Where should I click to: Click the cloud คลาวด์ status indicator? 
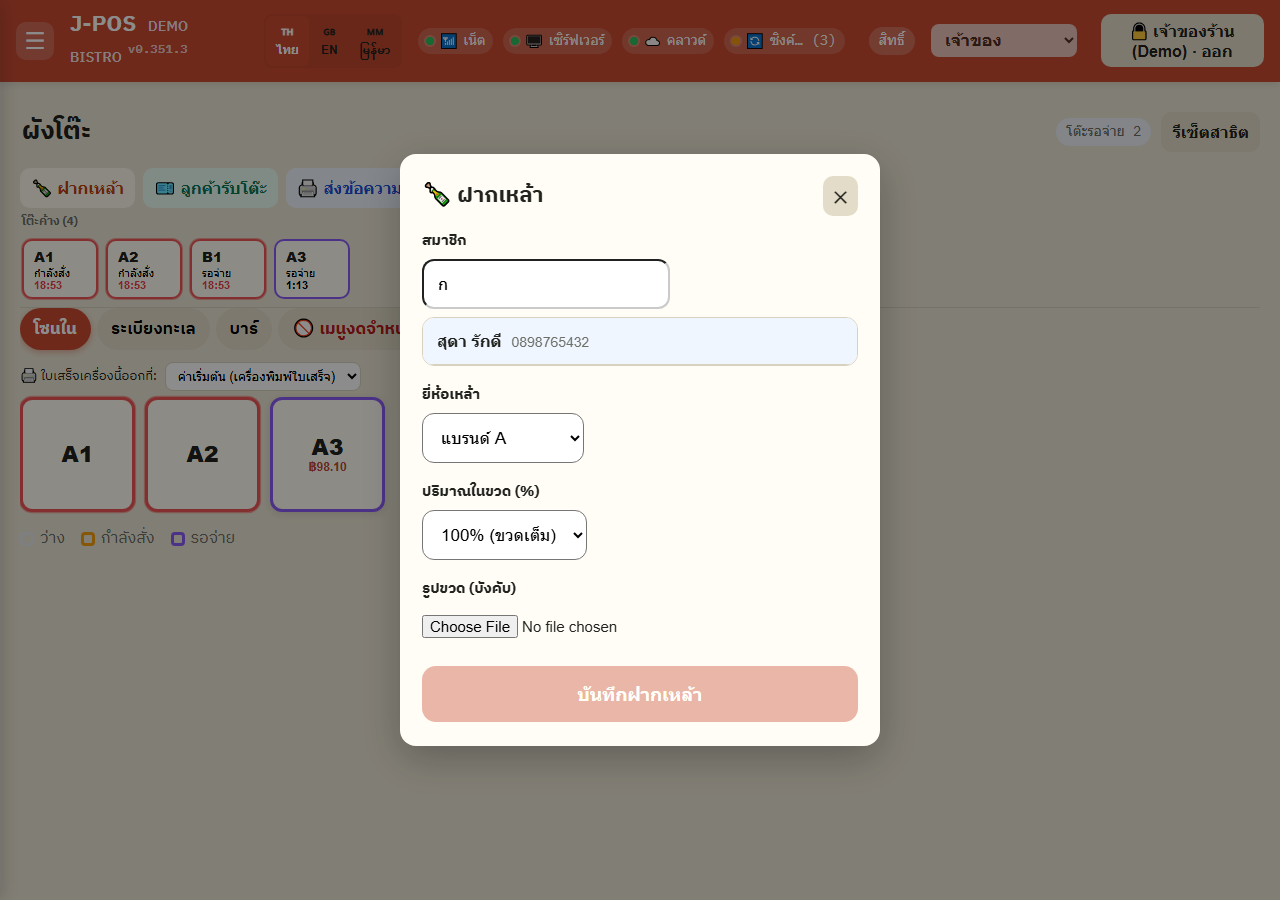(x=667, y=41)
